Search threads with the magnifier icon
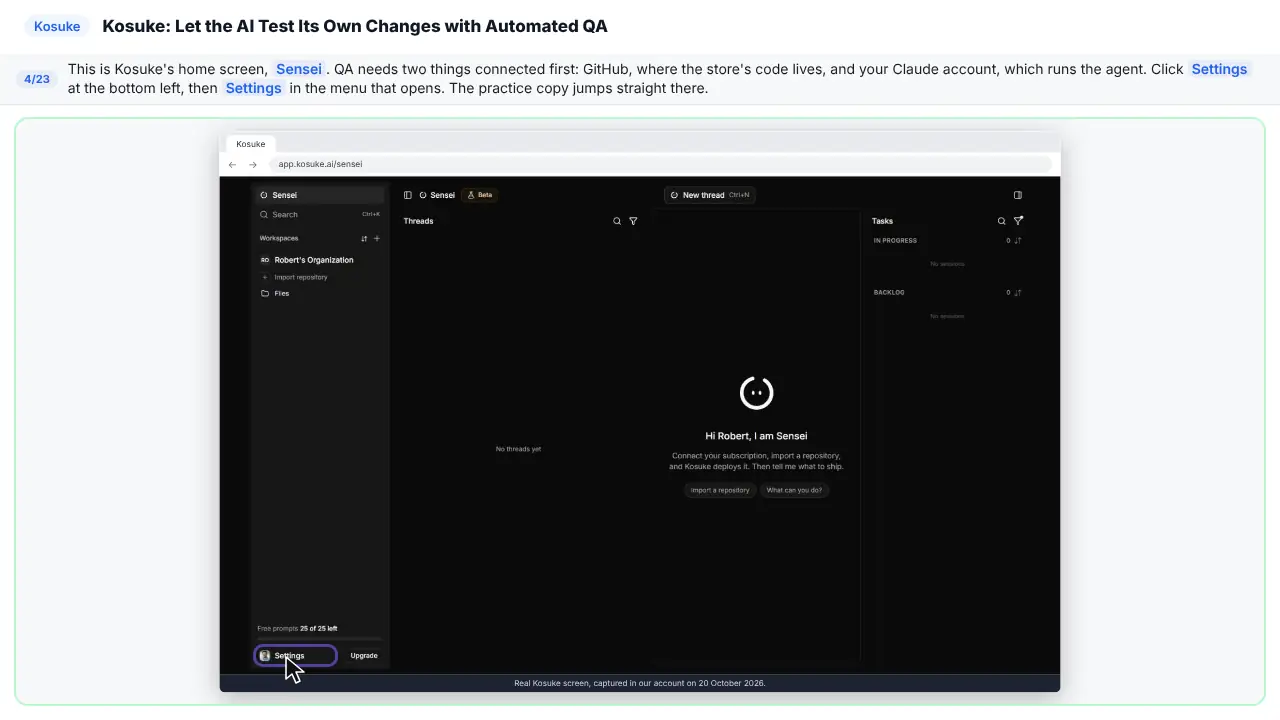 (x=617, y=221)
